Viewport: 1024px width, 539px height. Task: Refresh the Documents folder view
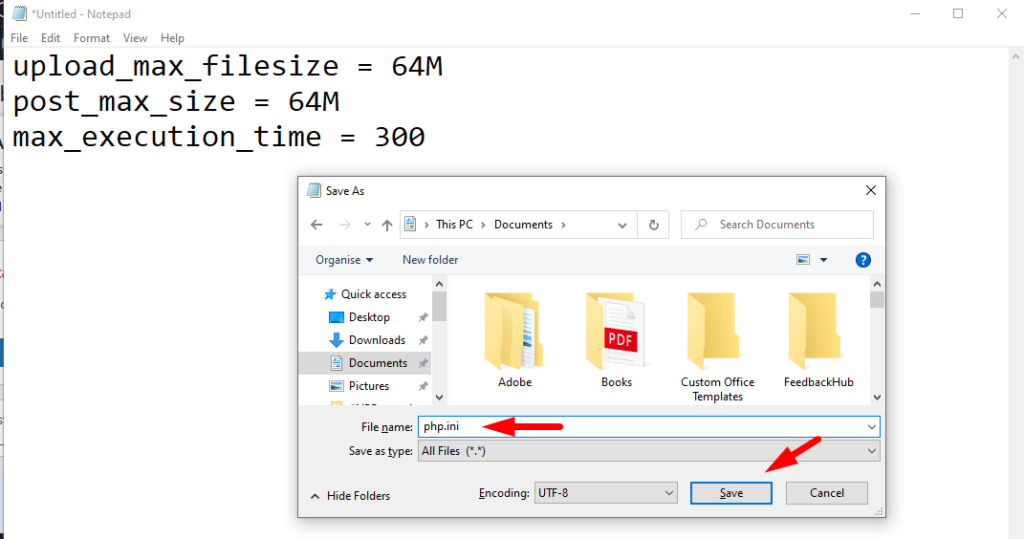pos(653,225)
